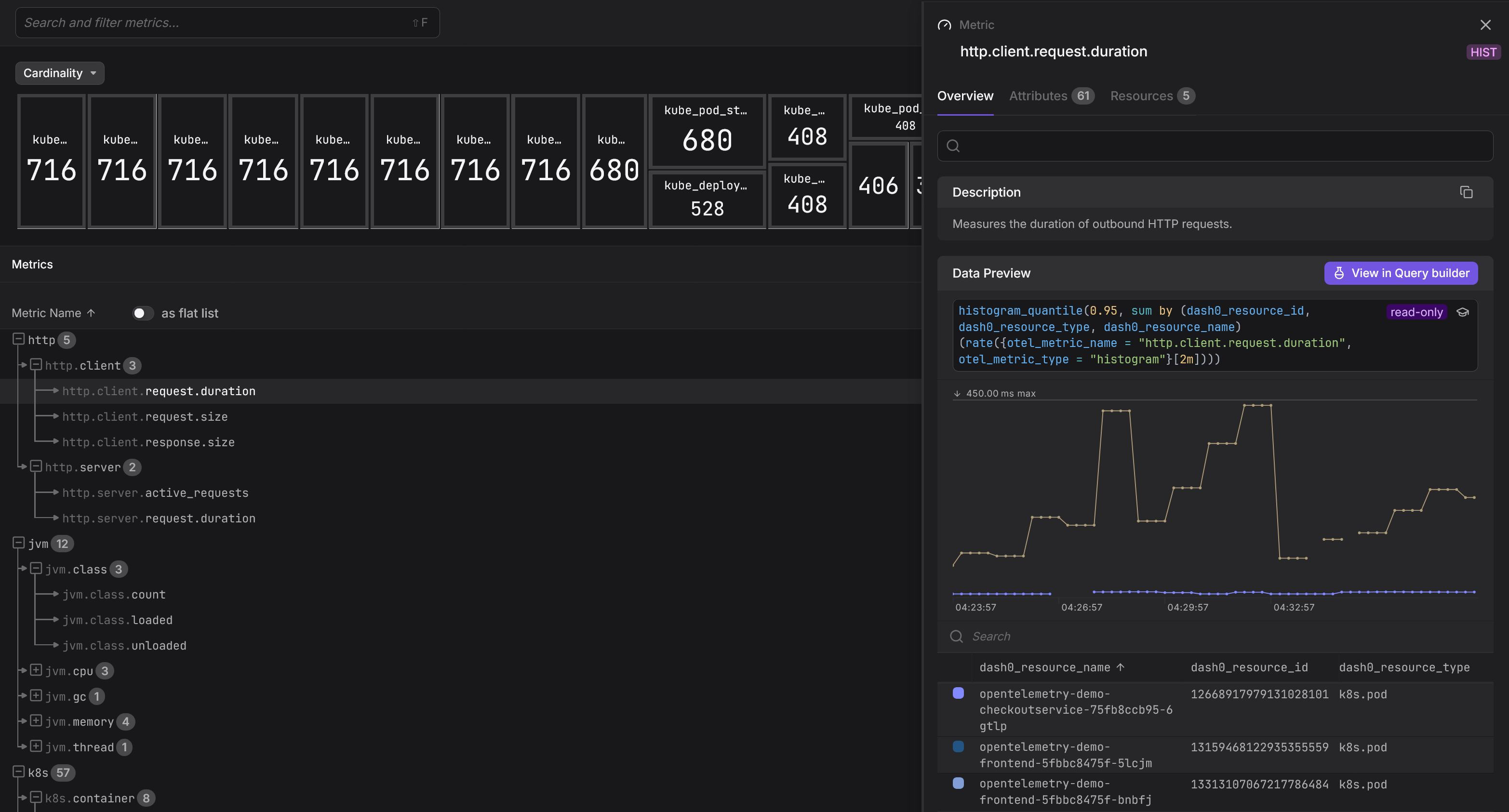Toggle the 'as flat list' switch
The width and height of the screenshot is (1509, 812).
142,313
